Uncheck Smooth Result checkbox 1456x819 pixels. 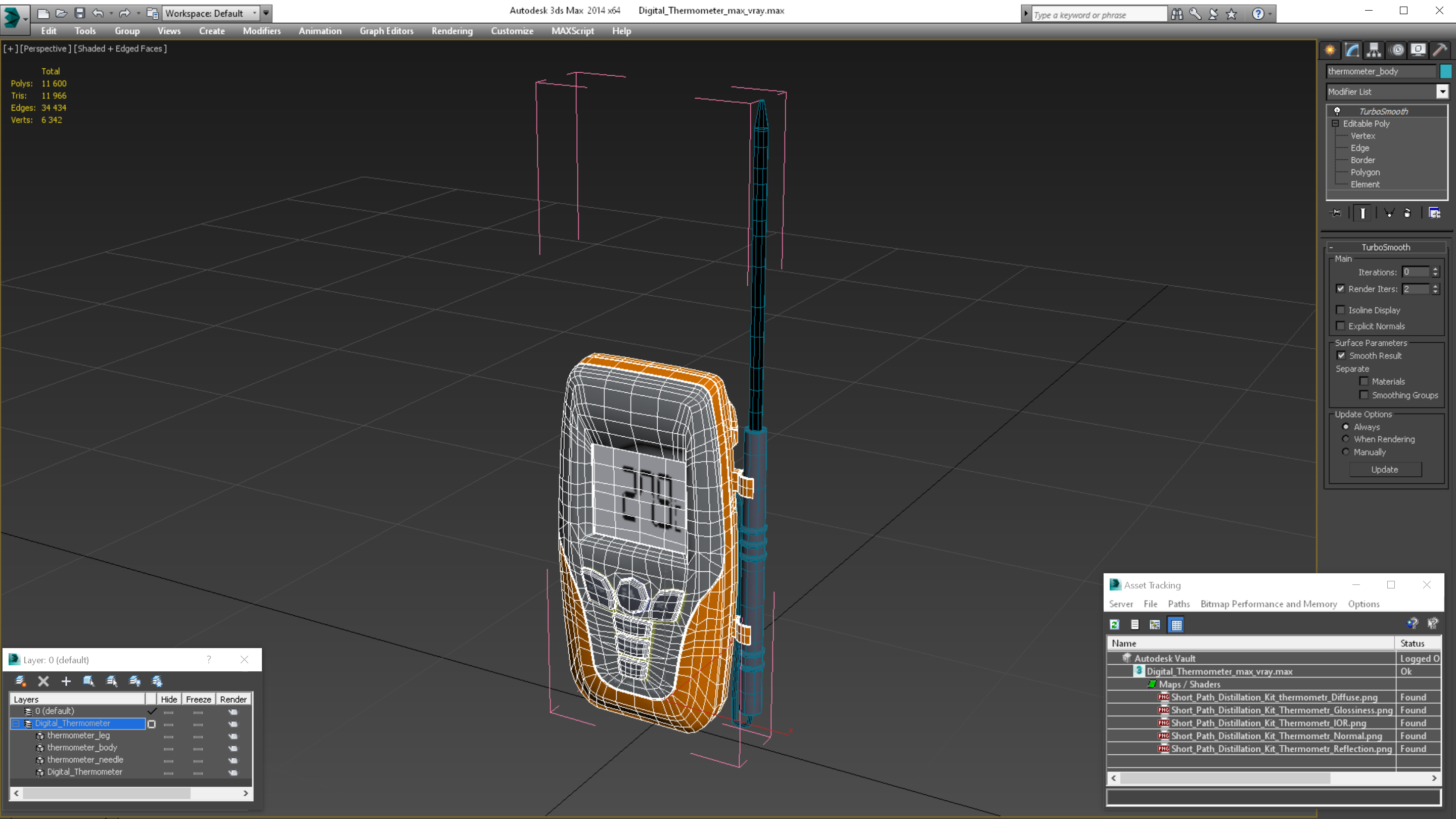(x=1341, y=355)
